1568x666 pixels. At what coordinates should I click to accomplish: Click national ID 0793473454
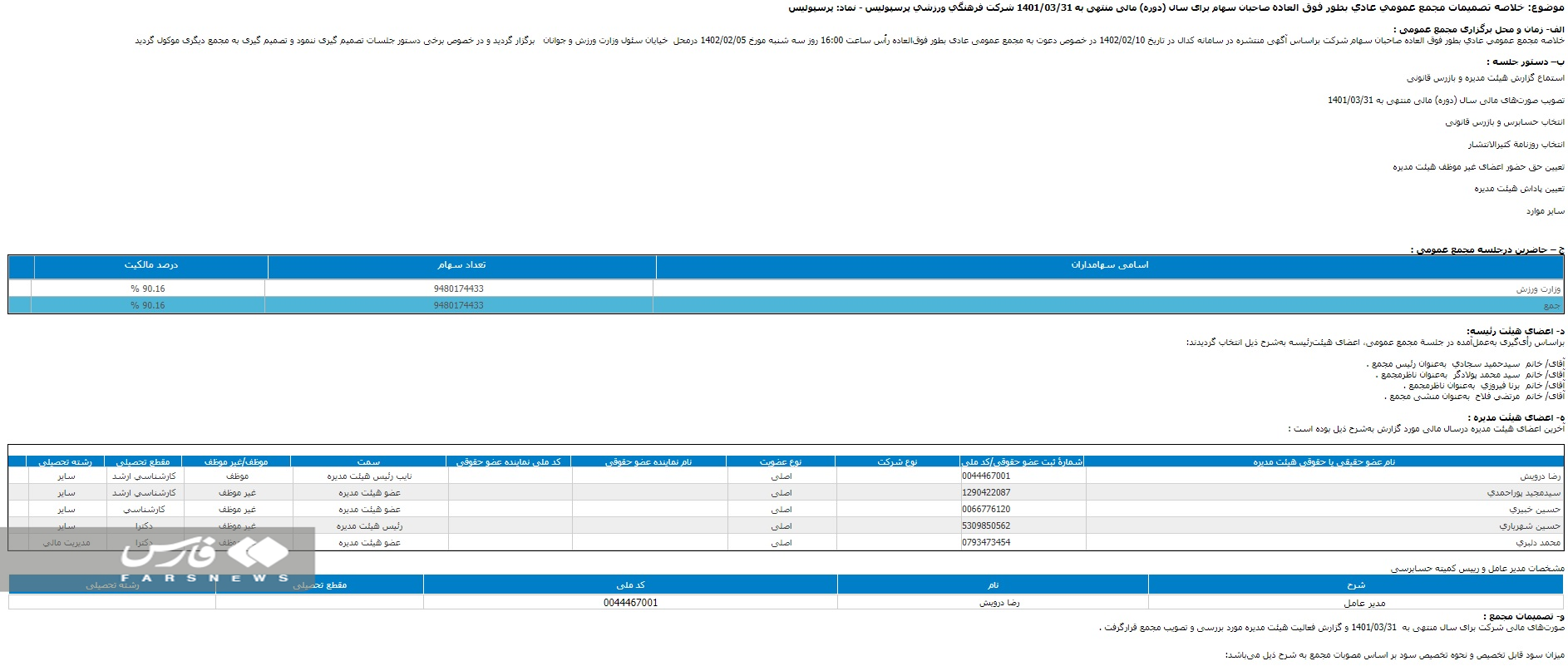point(986,543)
